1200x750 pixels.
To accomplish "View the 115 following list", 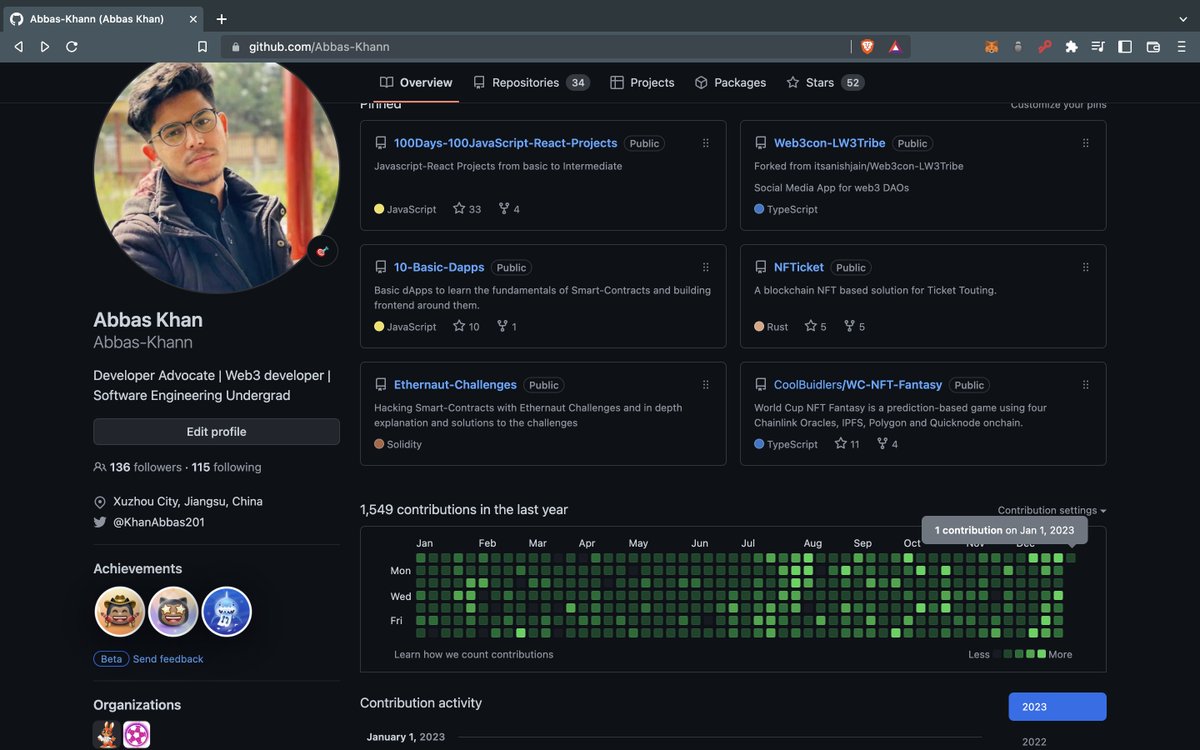I will click(x=226, y=467).
